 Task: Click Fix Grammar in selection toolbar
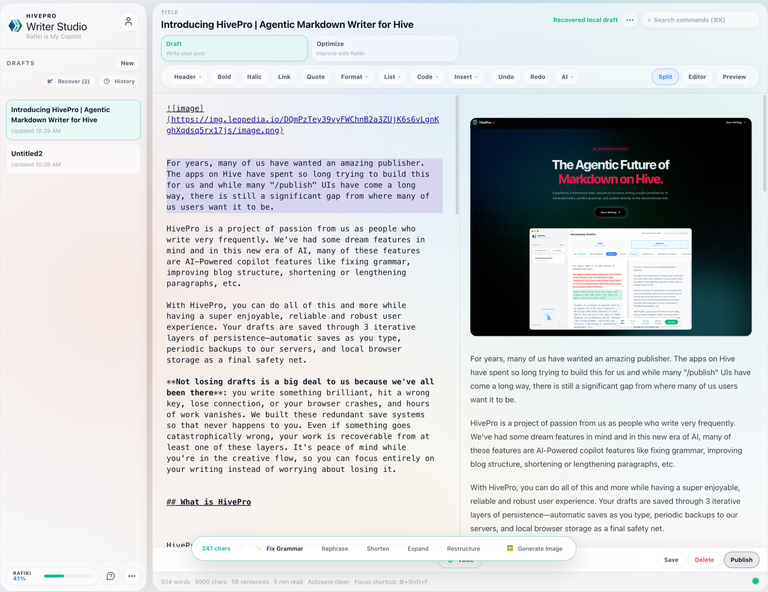pos(280,548)
